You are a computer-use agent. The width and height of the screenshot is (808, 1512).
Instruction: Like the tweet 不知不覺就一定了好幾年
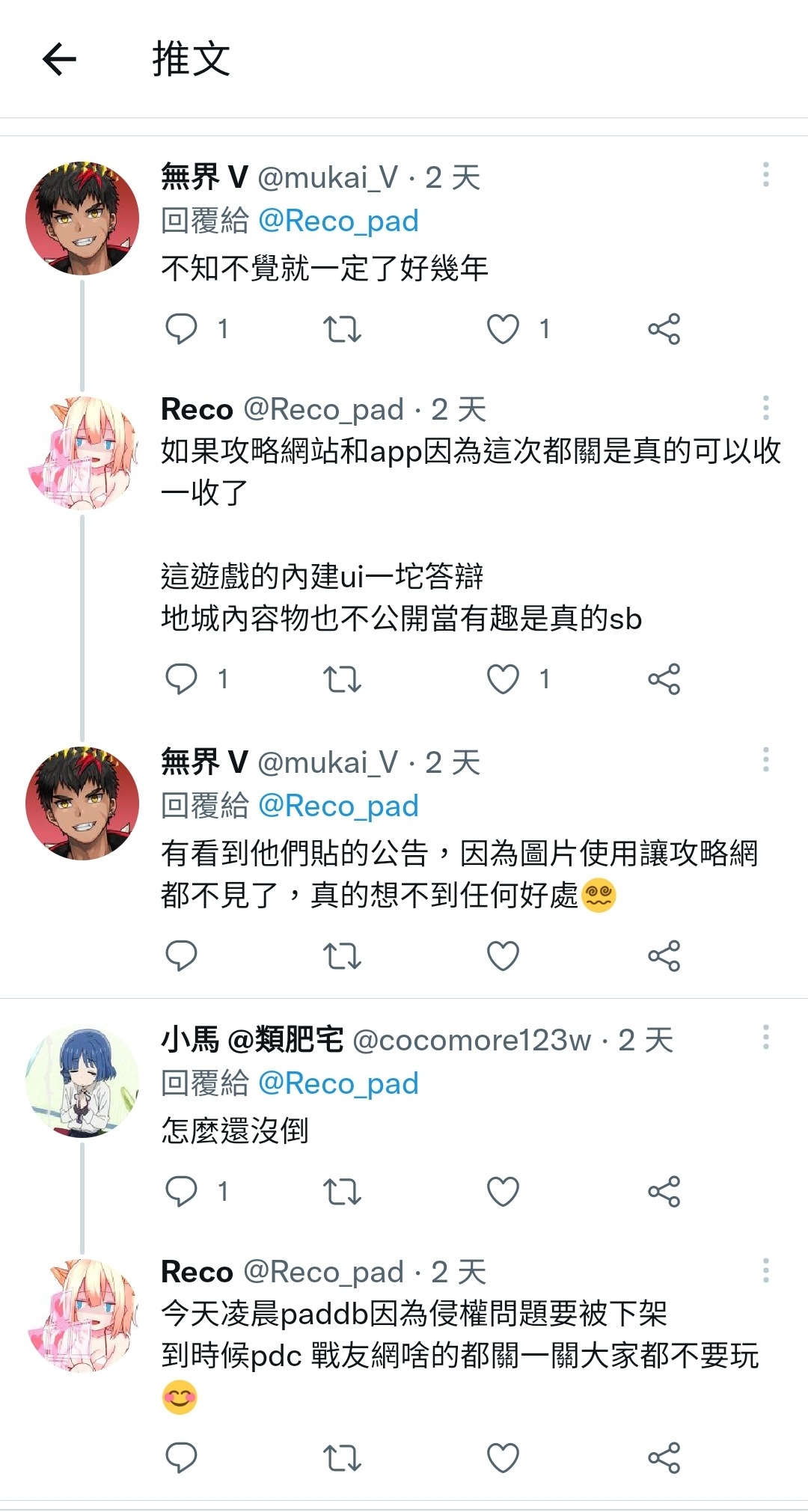click(x=503, y=329)
